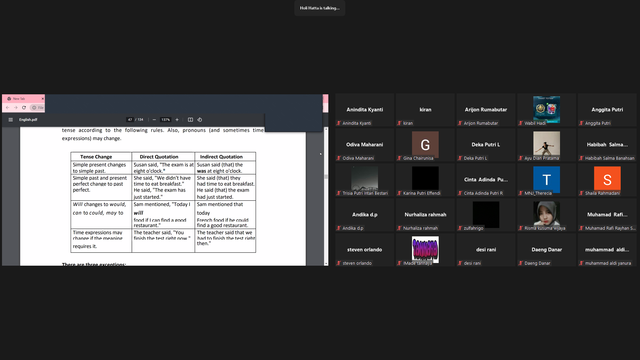Select the Muhamad Rafi participant tile
Screen dimensions: 640x360
(607, 215)
